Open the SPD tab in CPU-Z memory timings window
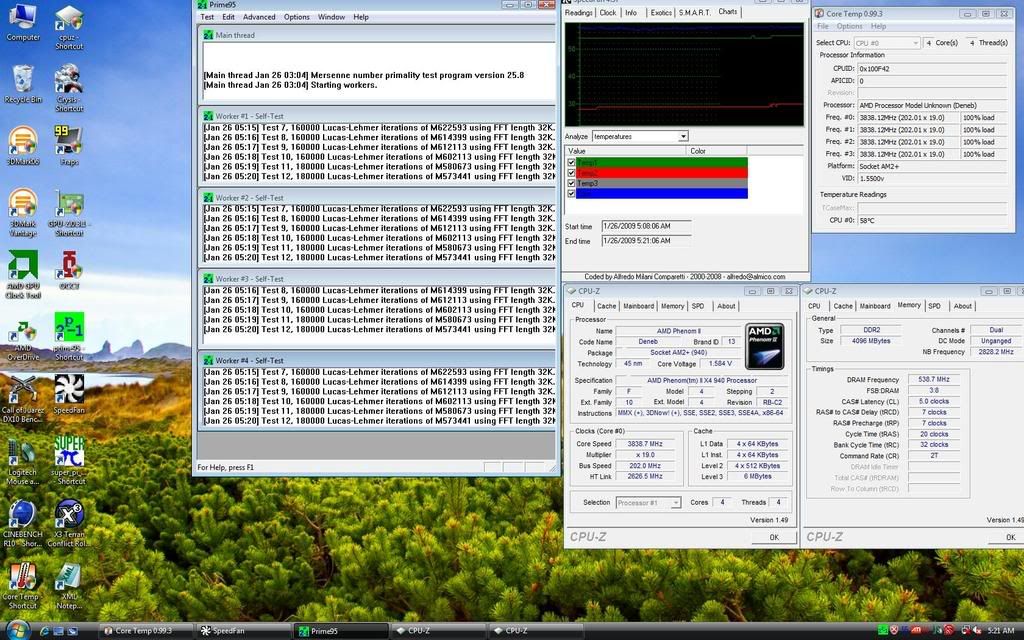Screen dimensions: 1024x640 point(935,306)
